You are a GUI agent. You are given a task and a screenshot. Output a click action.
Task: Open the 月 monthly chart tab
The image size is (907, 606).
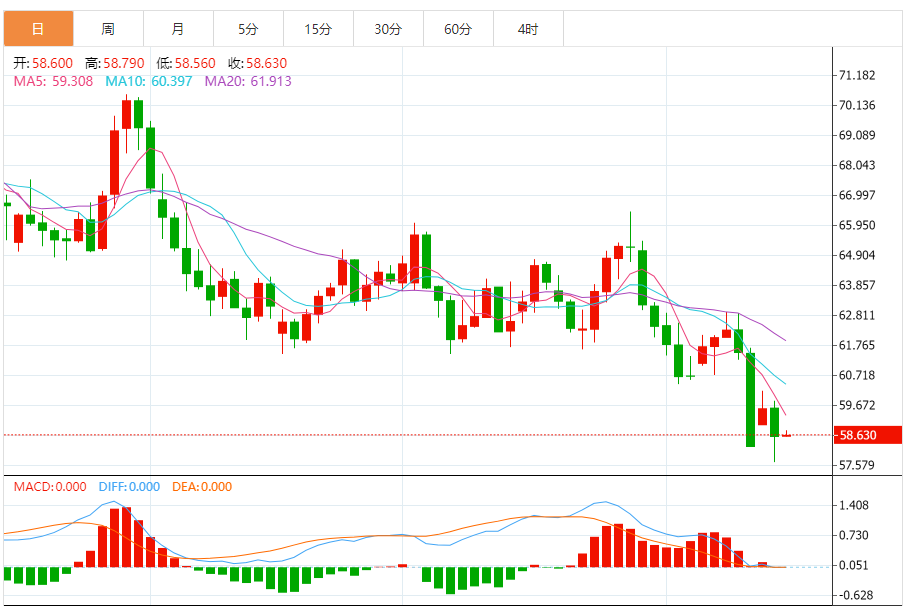point(178,29)
